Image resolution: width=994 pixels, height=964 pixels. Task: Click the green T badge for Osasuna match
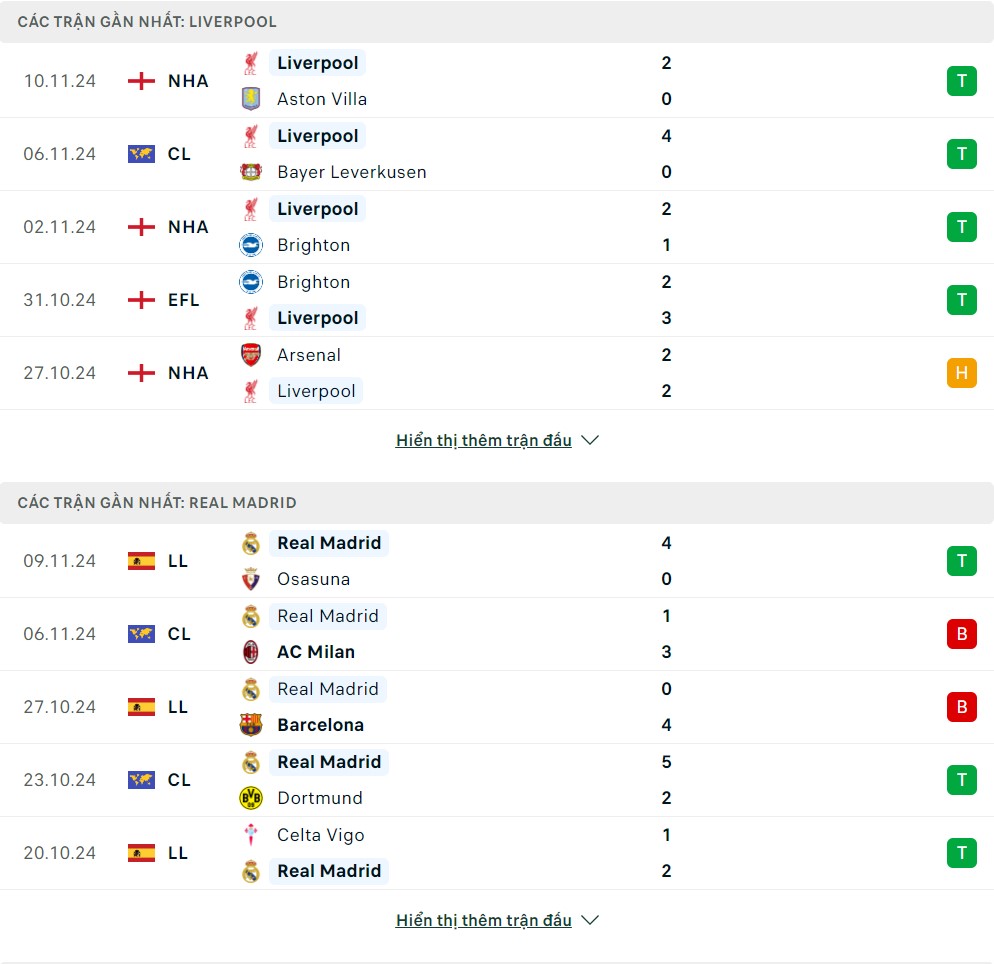(x=961, y=561)
